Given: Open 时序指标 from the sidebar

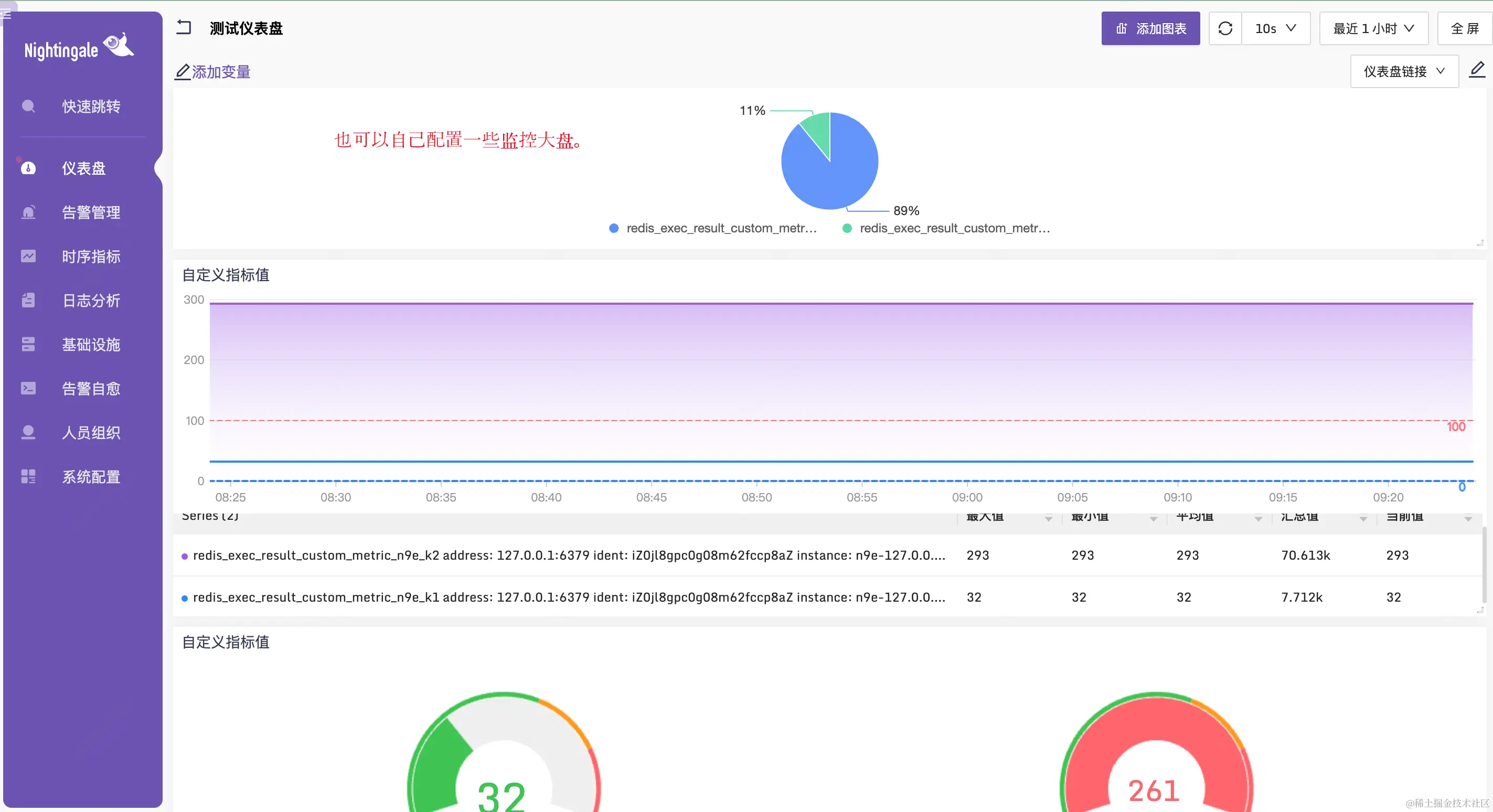Looking at the screenshot, I should click(x=91, y=257).
